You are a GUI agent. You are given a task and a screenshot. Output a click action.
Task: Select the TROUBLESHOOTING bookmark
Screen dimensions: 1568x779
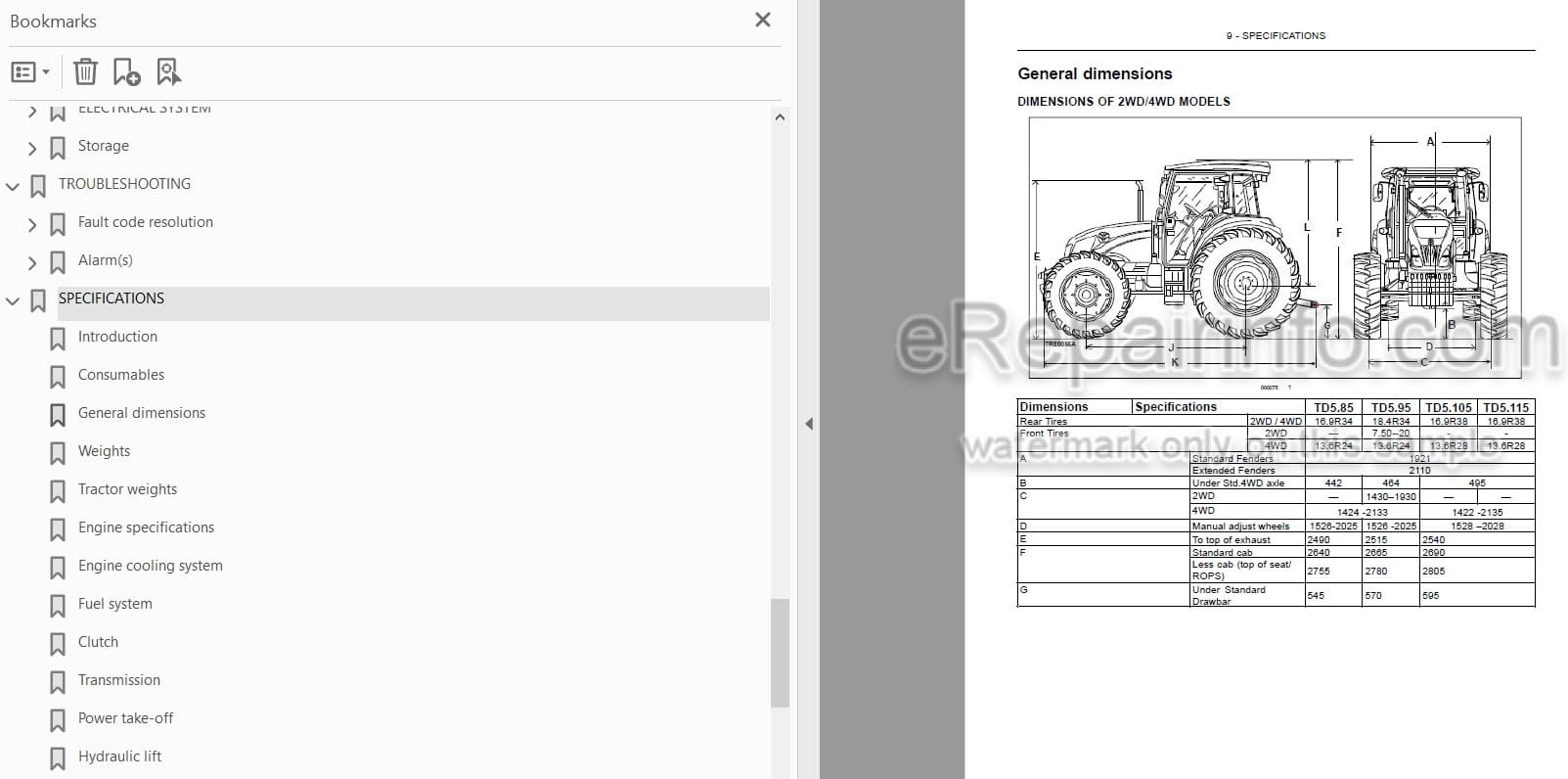(x=124, y=184)
